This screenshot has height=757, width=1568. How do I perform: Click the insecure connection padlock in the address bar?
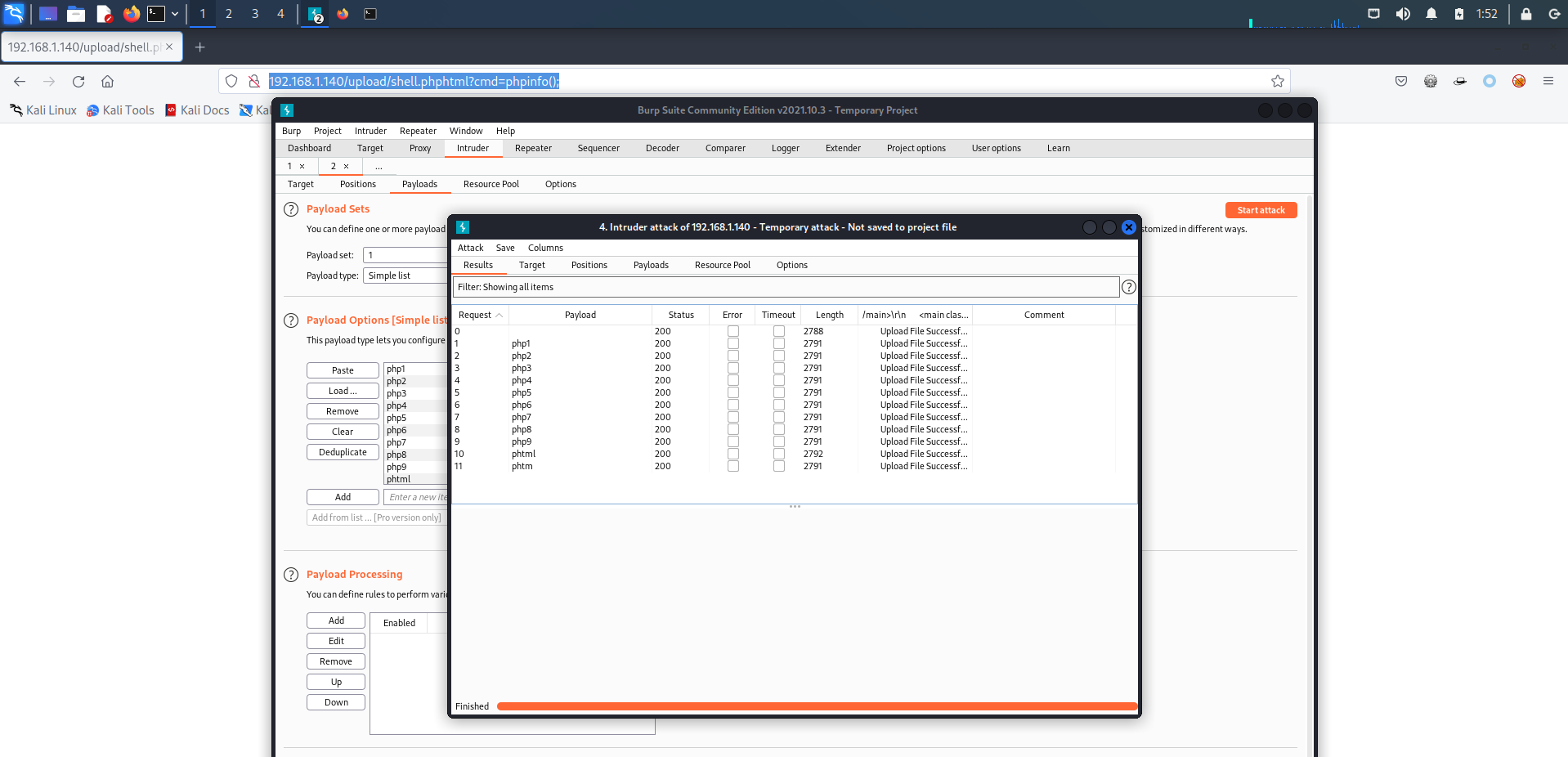click(x=254, y=81)
